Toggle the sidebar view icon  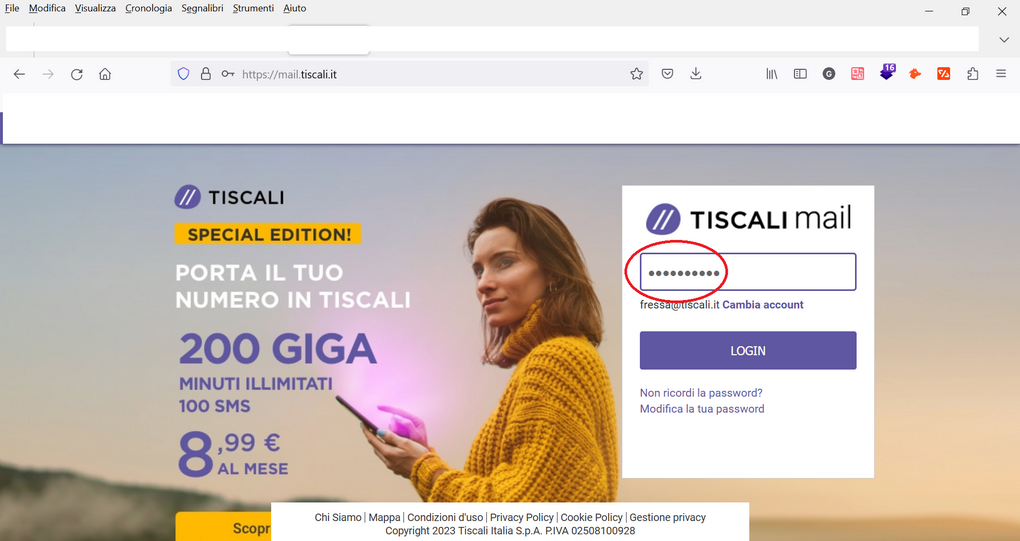tap(800, 74)
